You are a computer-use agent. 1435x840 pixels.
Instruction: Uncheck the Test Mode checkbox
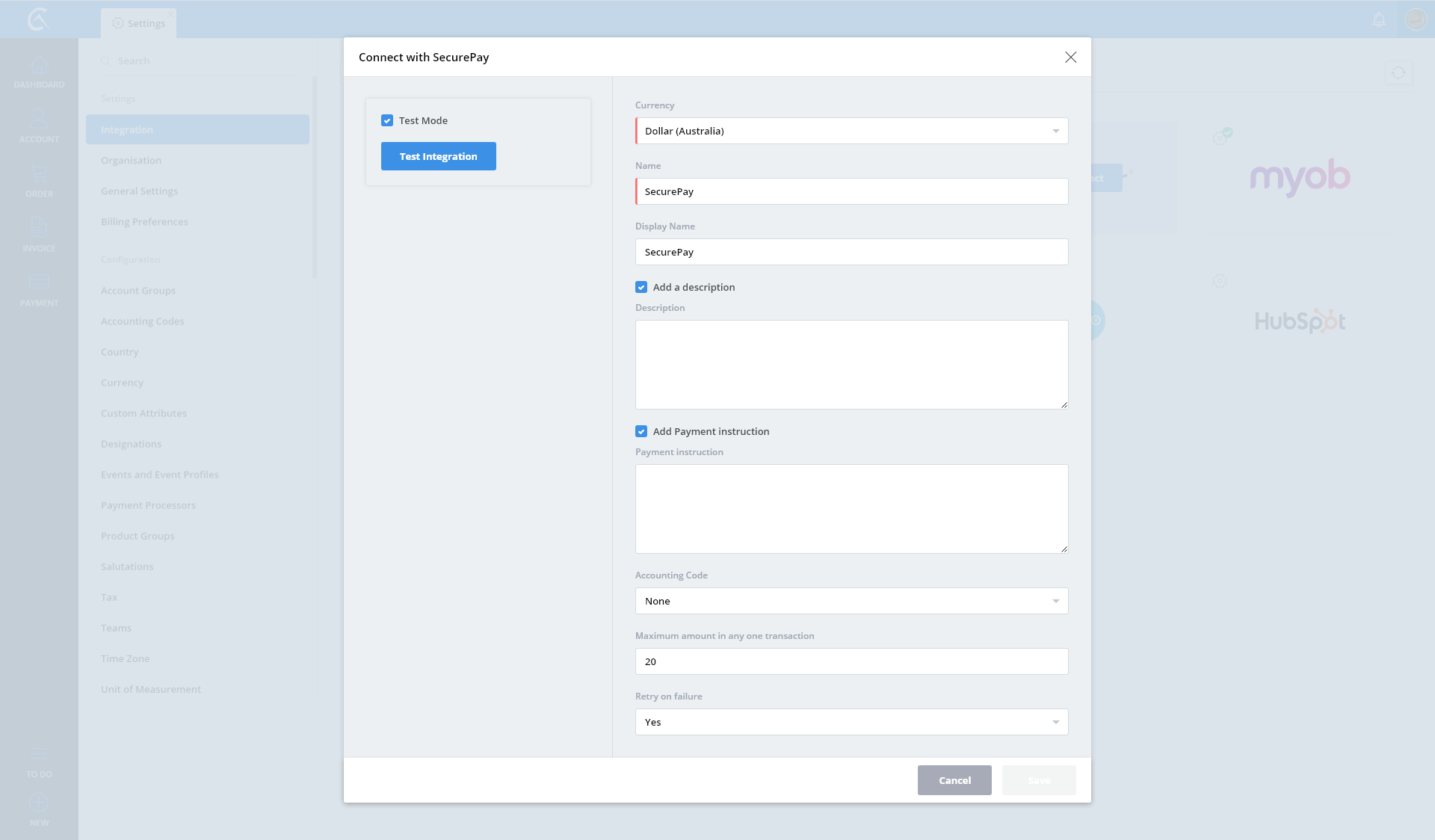(x=387, y=120)
